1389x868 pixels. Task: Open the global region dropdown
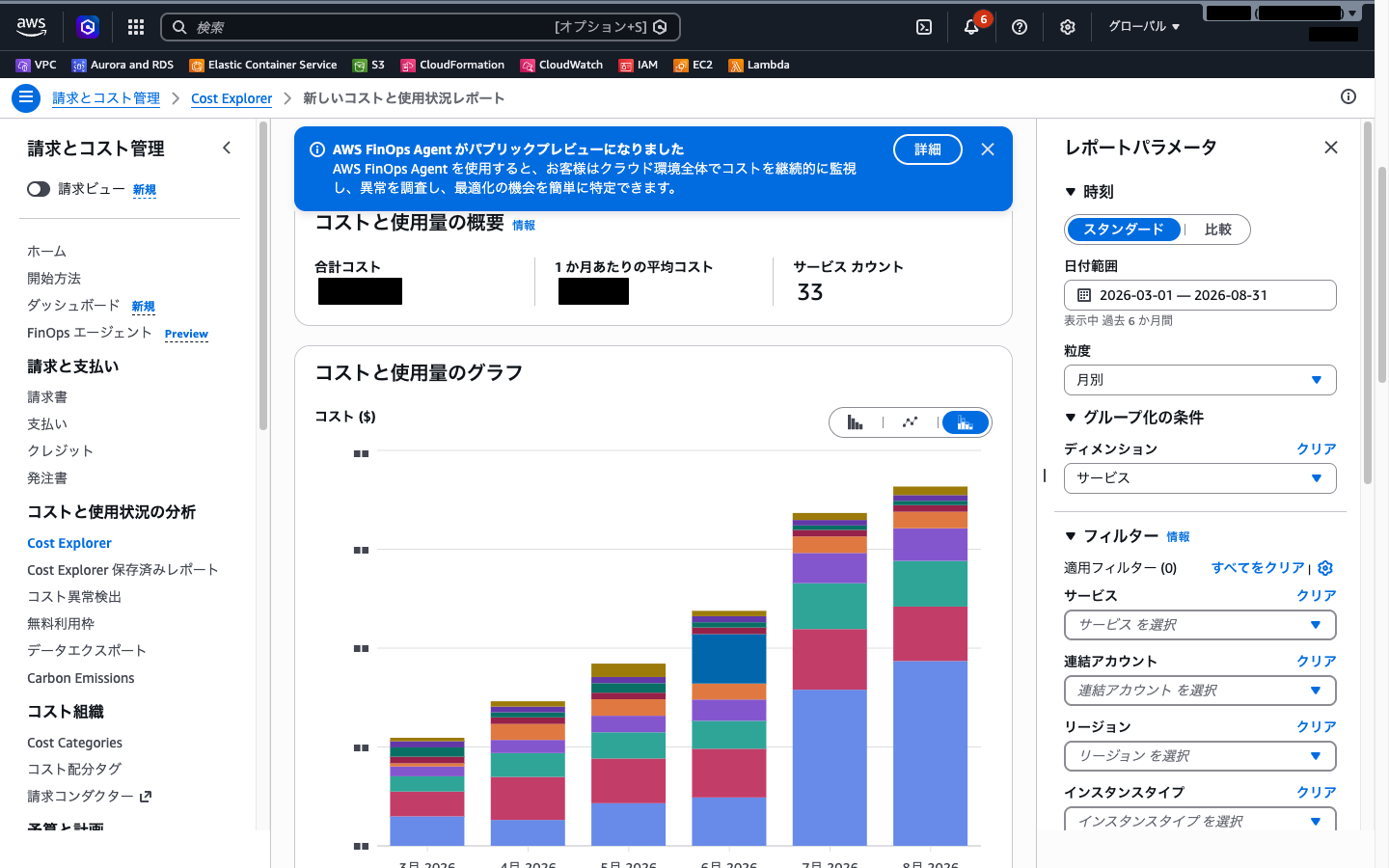pos(1144,27)
